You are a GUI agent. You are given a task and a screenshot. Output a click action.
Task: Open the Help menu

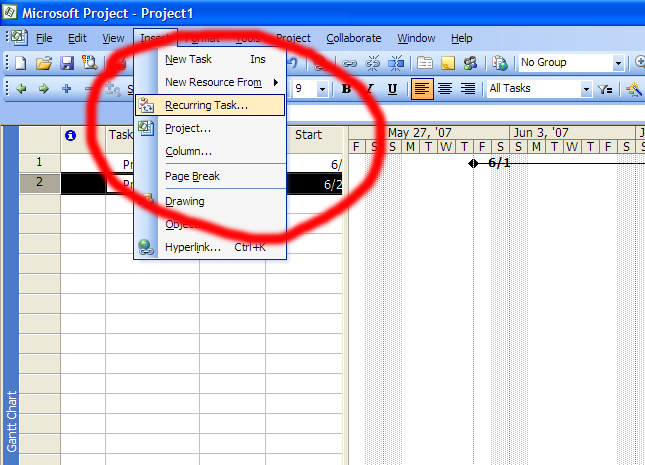(x=462, y=38)
